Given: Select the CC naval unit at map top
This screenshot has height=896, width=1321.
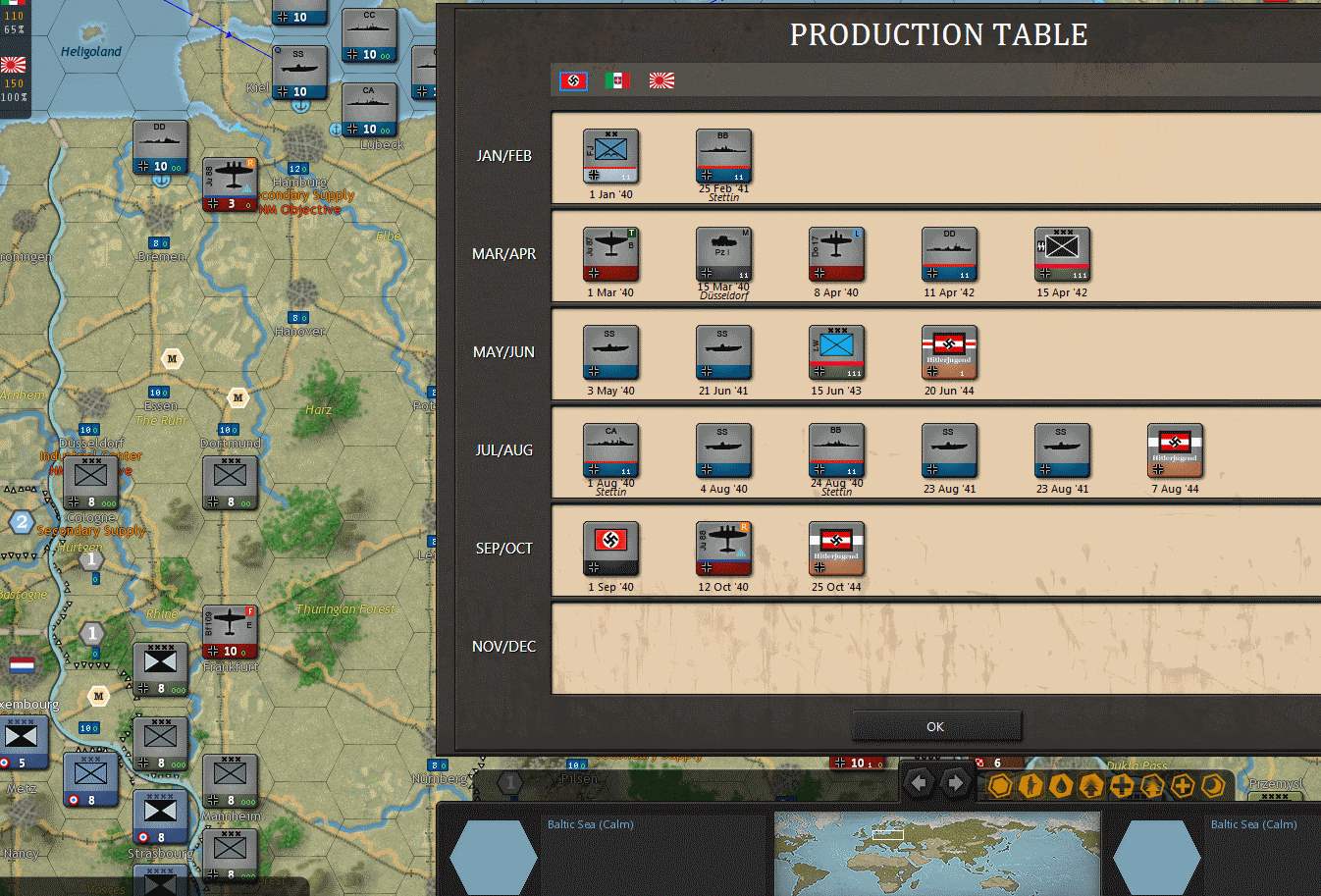Looking at the screenshot, I should click(x=369, y=35).
